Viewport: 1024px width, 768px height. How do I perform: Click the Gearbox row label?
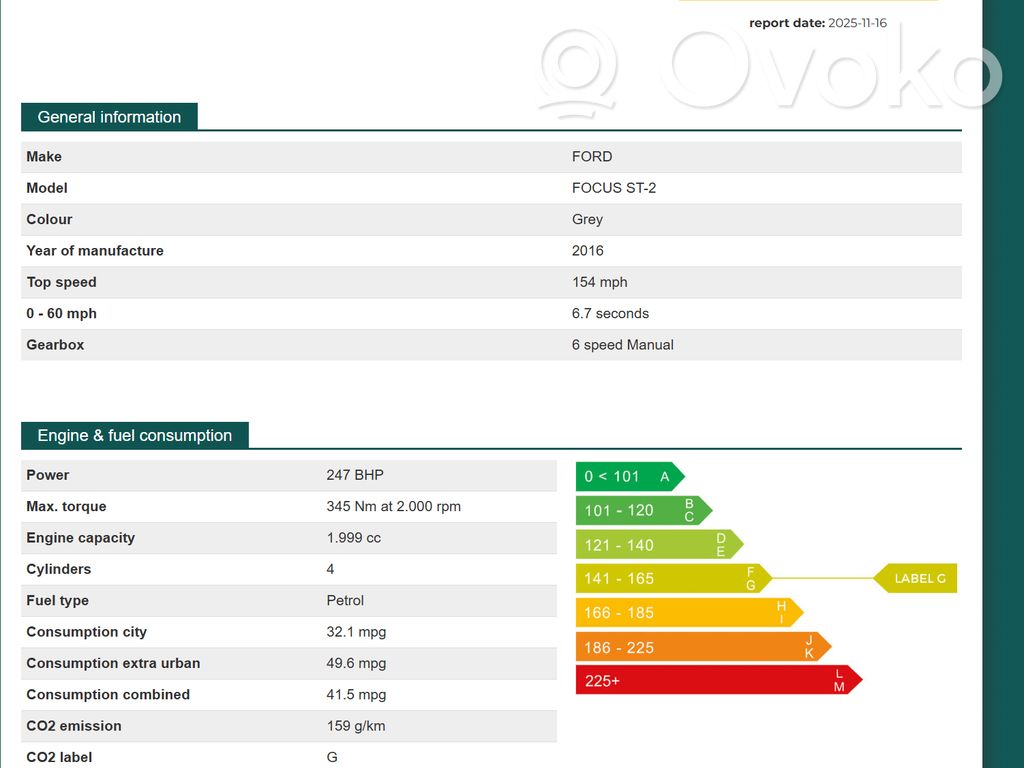pos(55,345)
